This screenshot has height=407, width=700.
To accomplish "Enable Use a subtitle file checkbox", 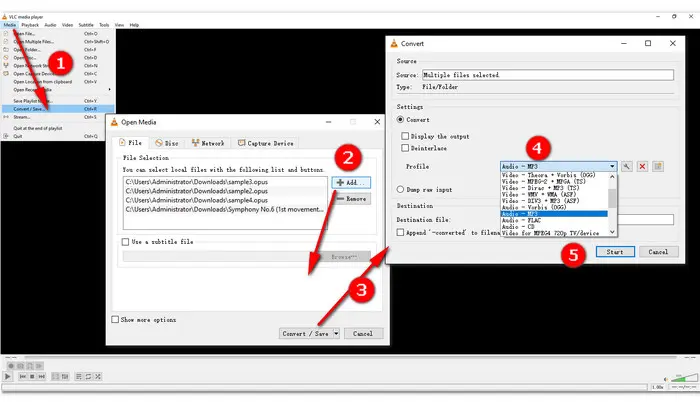I will [x=125, y=241].
